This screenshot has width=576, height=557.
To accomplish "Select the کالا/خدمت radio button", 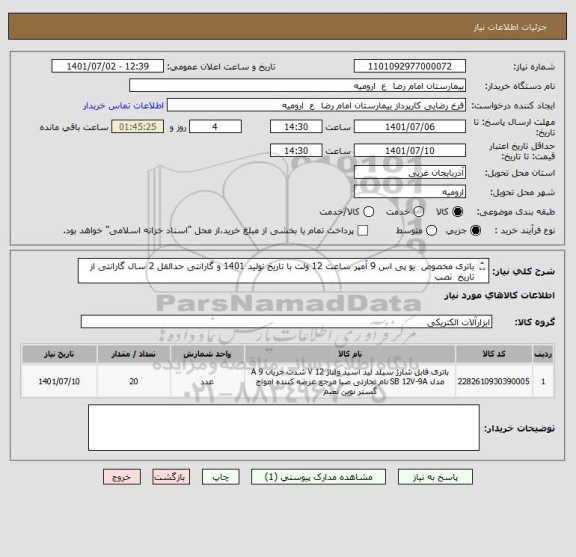I will (368, 212).
